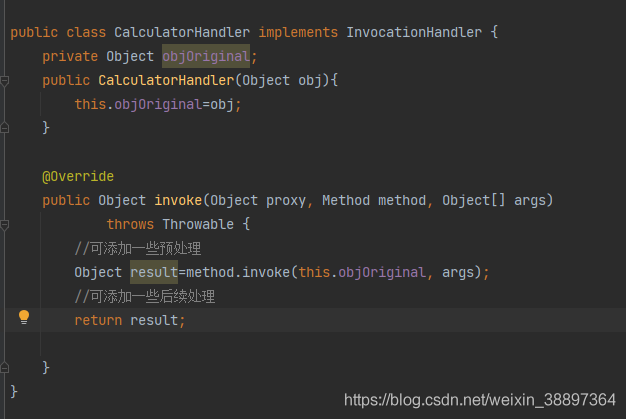The height and width of the screenshot is (419, 626).
Task: Click the post-processing Chinese comment line
Action: (145, 296)
